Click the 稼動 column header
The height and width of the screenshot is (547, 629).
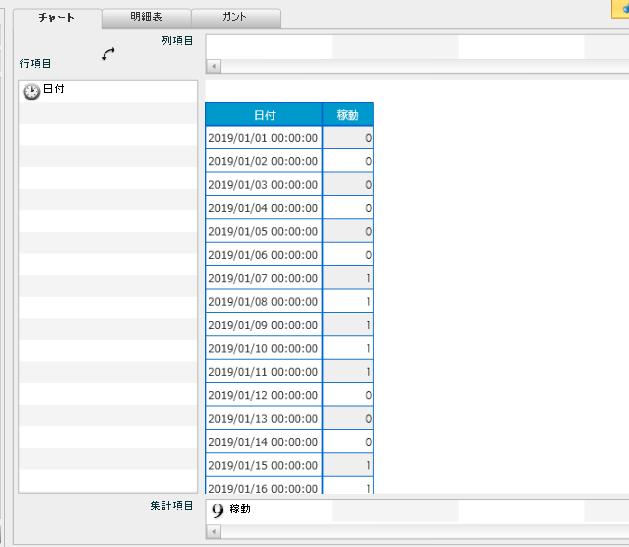coord(348,115)
